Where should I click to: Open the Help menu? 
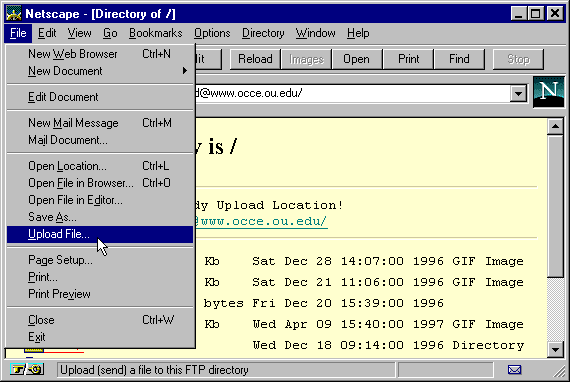[x=358, y=33]
